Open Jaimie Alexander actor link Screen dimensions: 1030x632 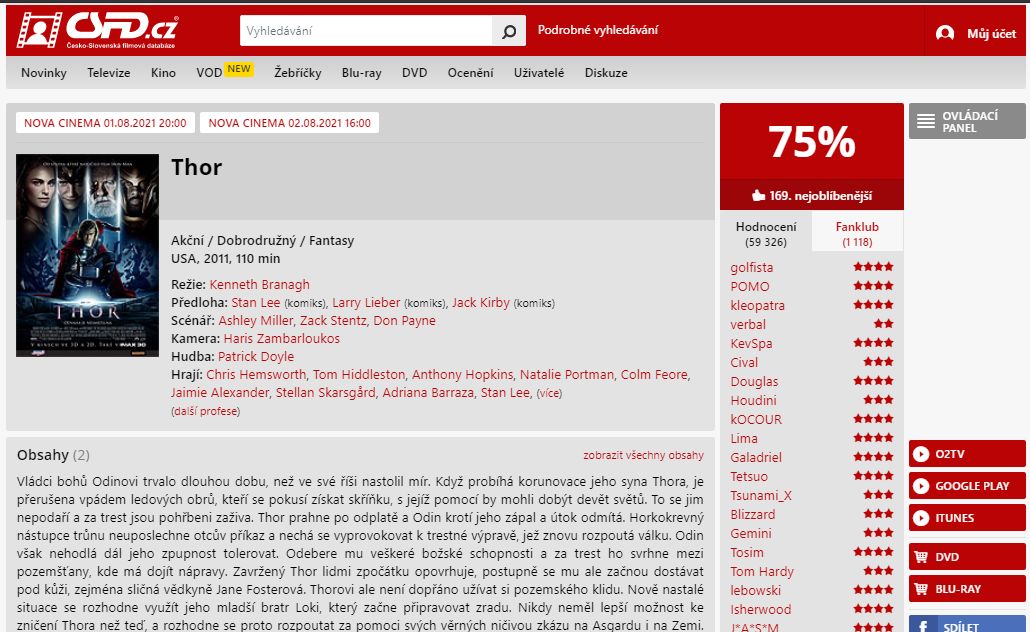[x=220, y=393]
